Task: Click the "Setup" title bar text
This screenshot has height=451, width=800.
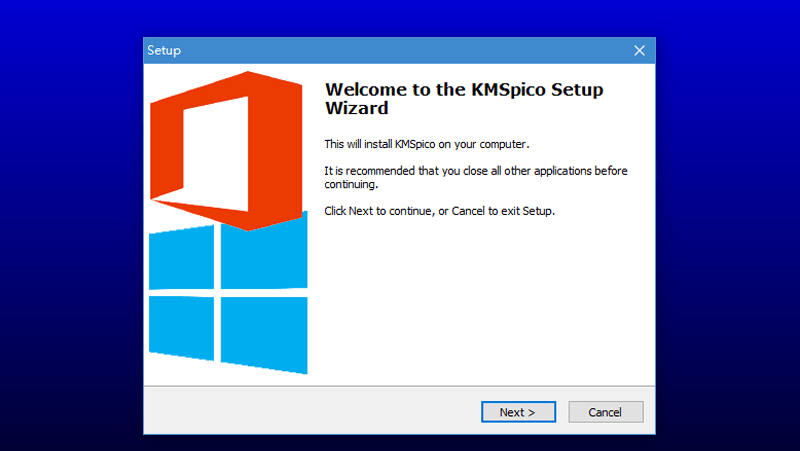Action: [x=164, y=50]
